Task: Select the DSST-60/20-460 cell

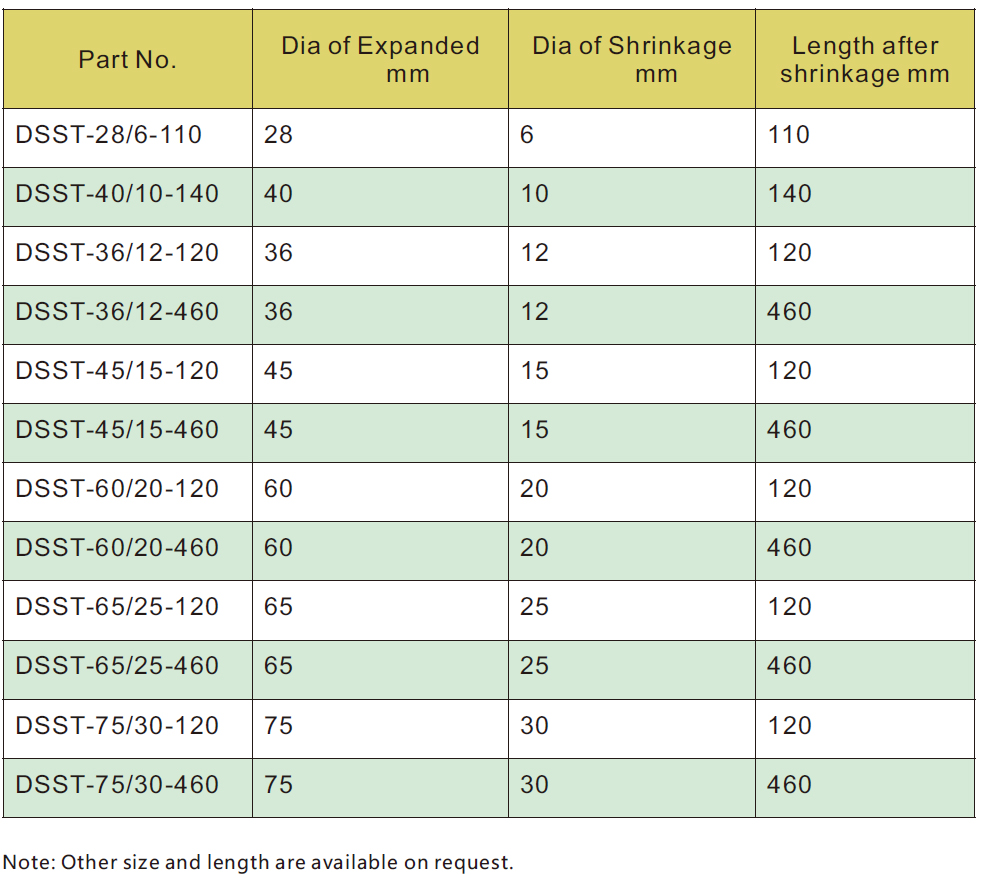Action: point(117,547)
